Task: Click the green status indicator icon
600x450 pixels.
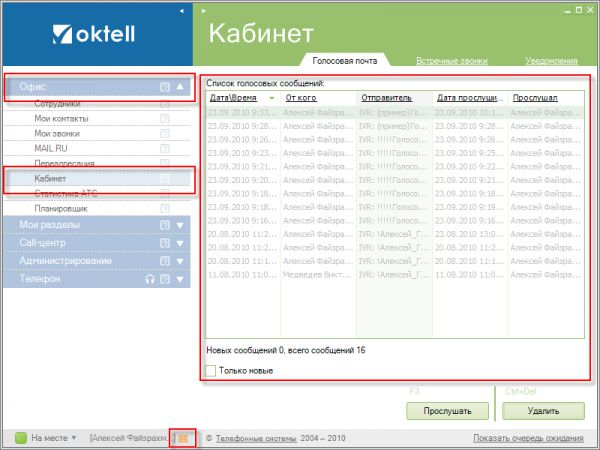Action: 20,438
